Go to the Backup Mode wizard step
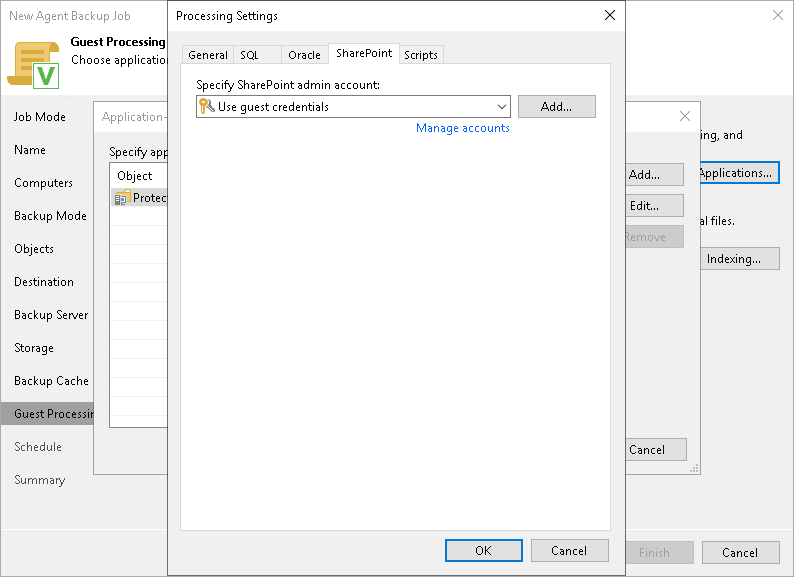The height and width of the screenshot is (577, 794). point(50,216)
